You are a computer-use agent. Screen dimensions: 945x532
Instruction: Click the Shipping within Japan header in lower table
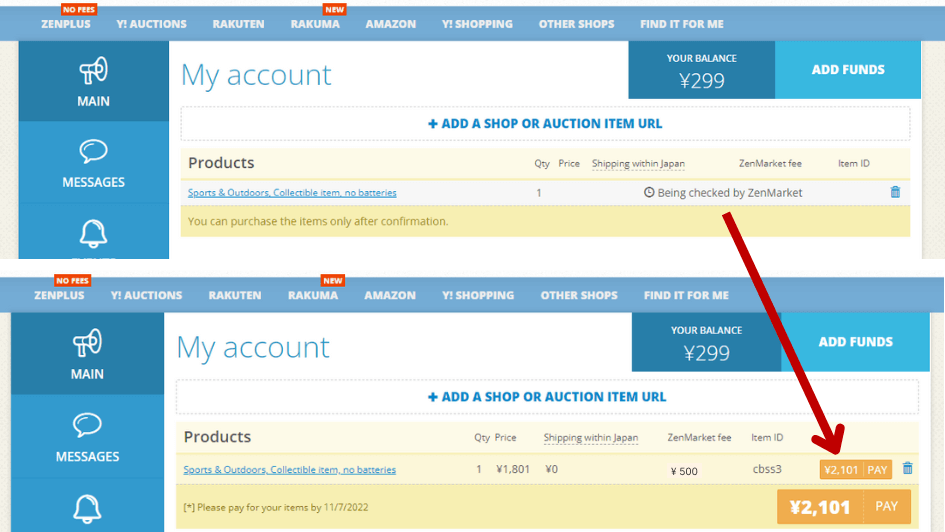click(x=591, y=437)
